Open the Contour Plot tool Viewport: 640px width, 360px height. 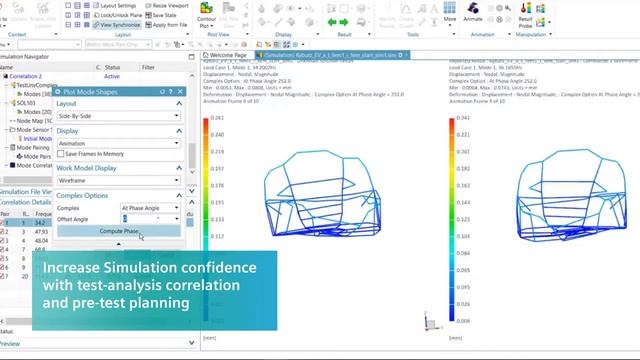click(x=206, y=14)
